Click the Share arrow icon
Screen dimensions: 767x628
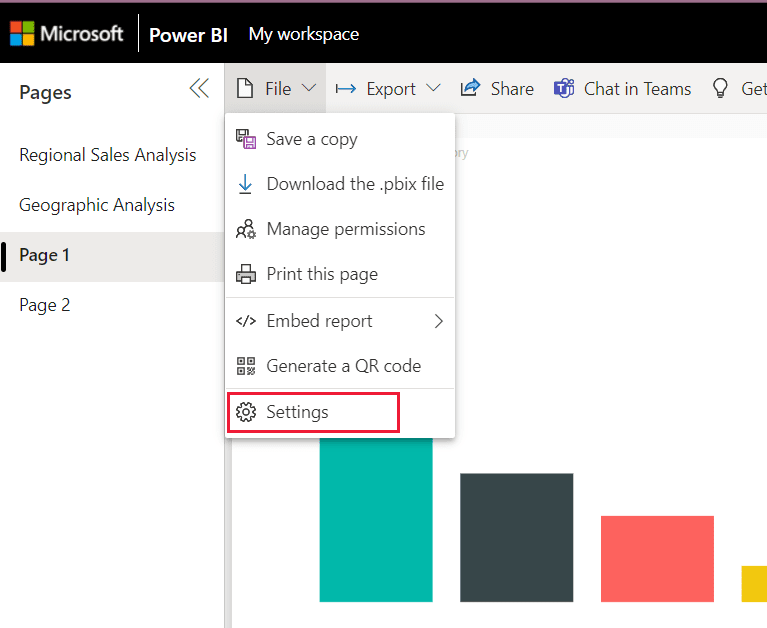(x=471, y=88)
